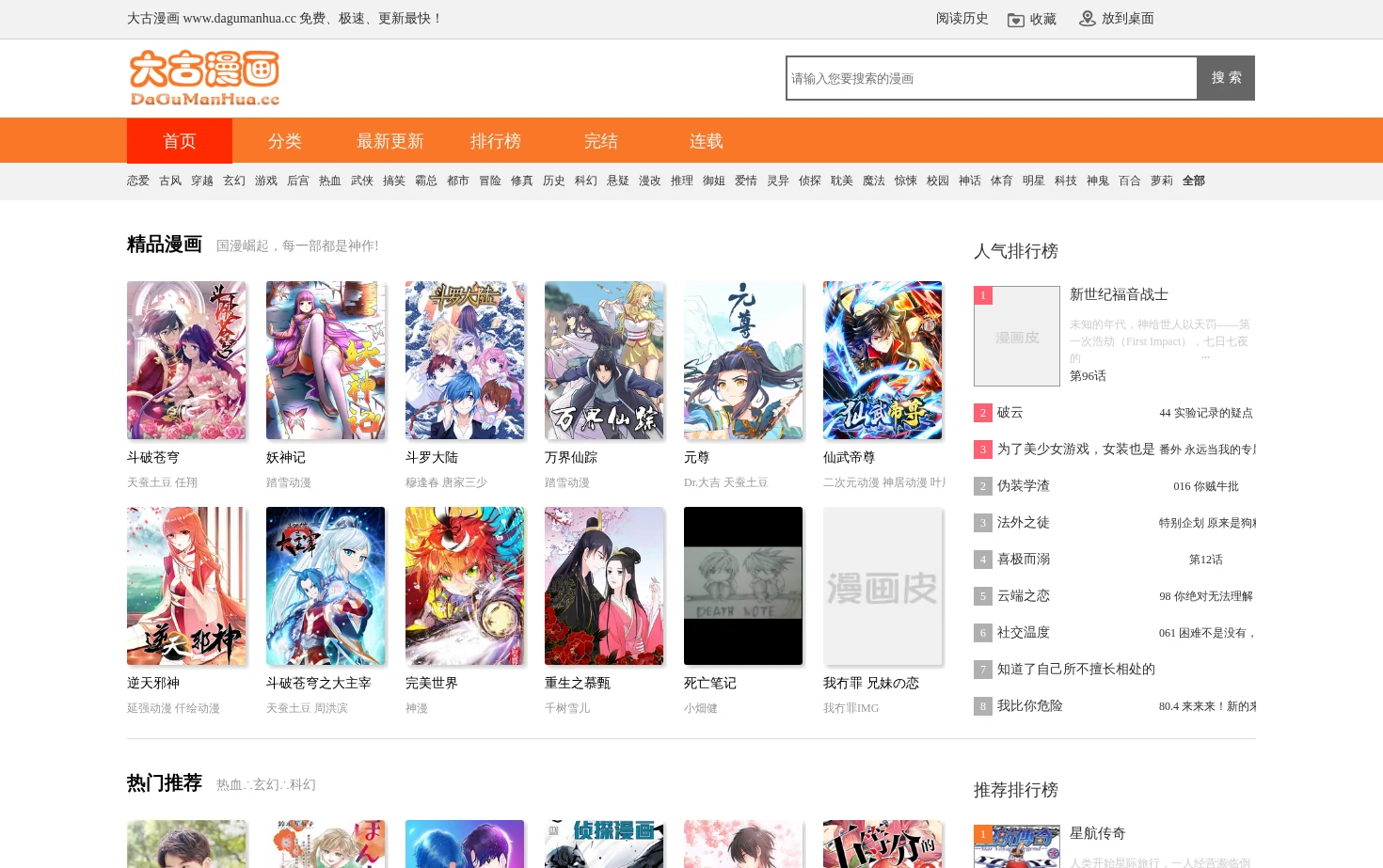Viewport: 1383px width, 868px height.
Task: Filter by 热血 genre tag
Action: (330, 181)
